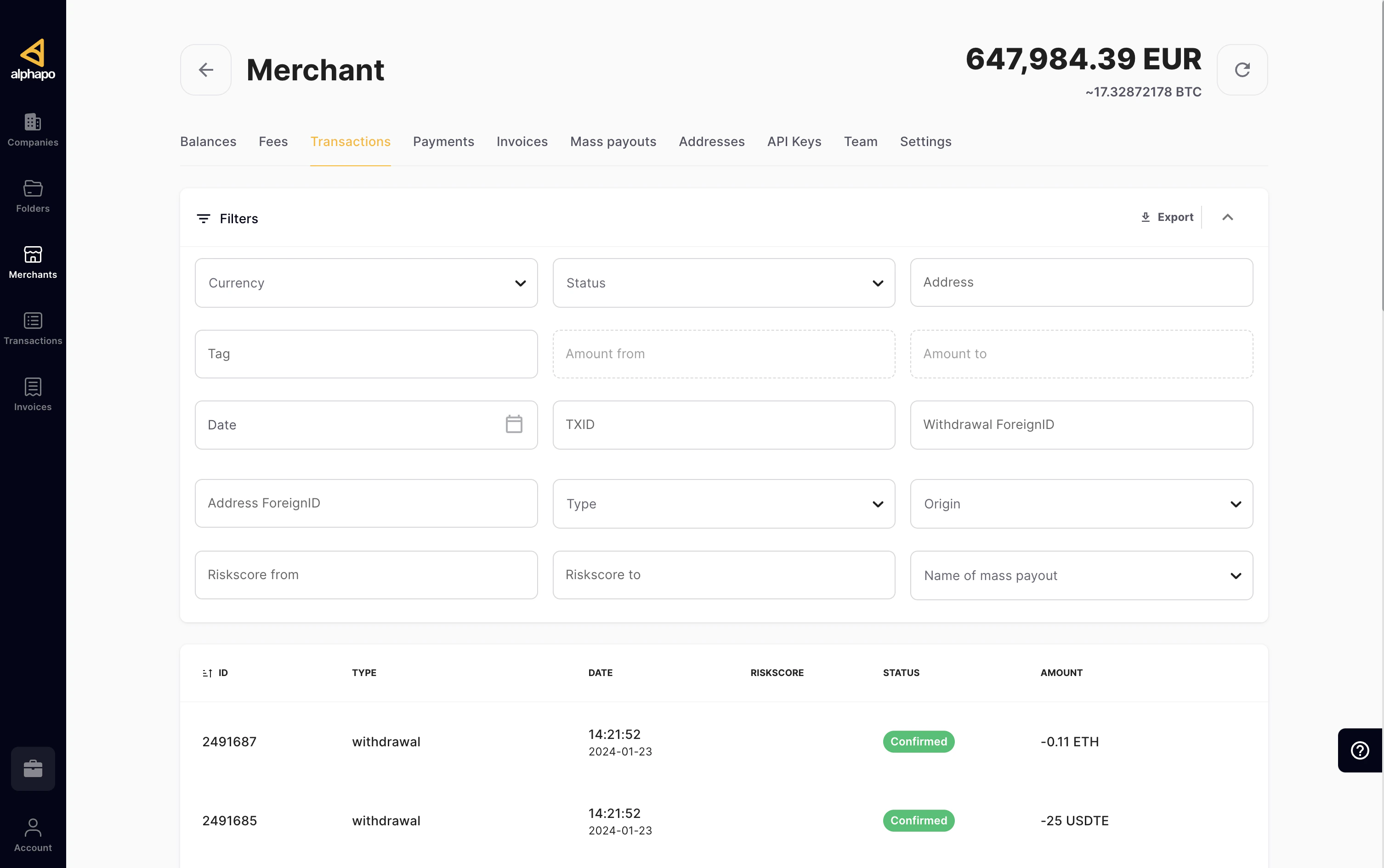
Task: Open Account in the sidebar
Action: (33, 835)
